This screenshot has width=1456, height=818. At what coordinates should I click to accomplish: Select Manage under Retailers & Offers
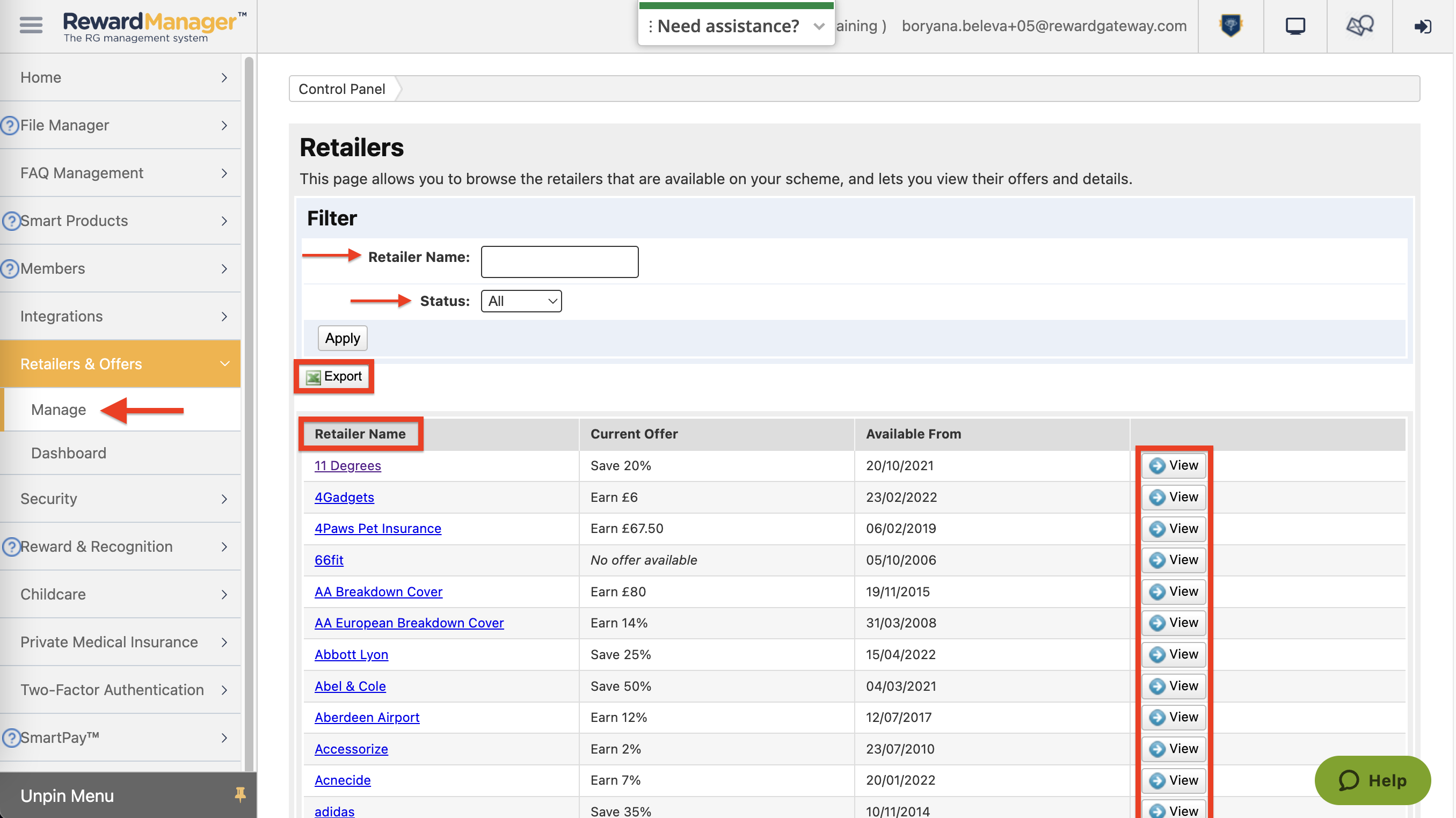click(58, 410)
